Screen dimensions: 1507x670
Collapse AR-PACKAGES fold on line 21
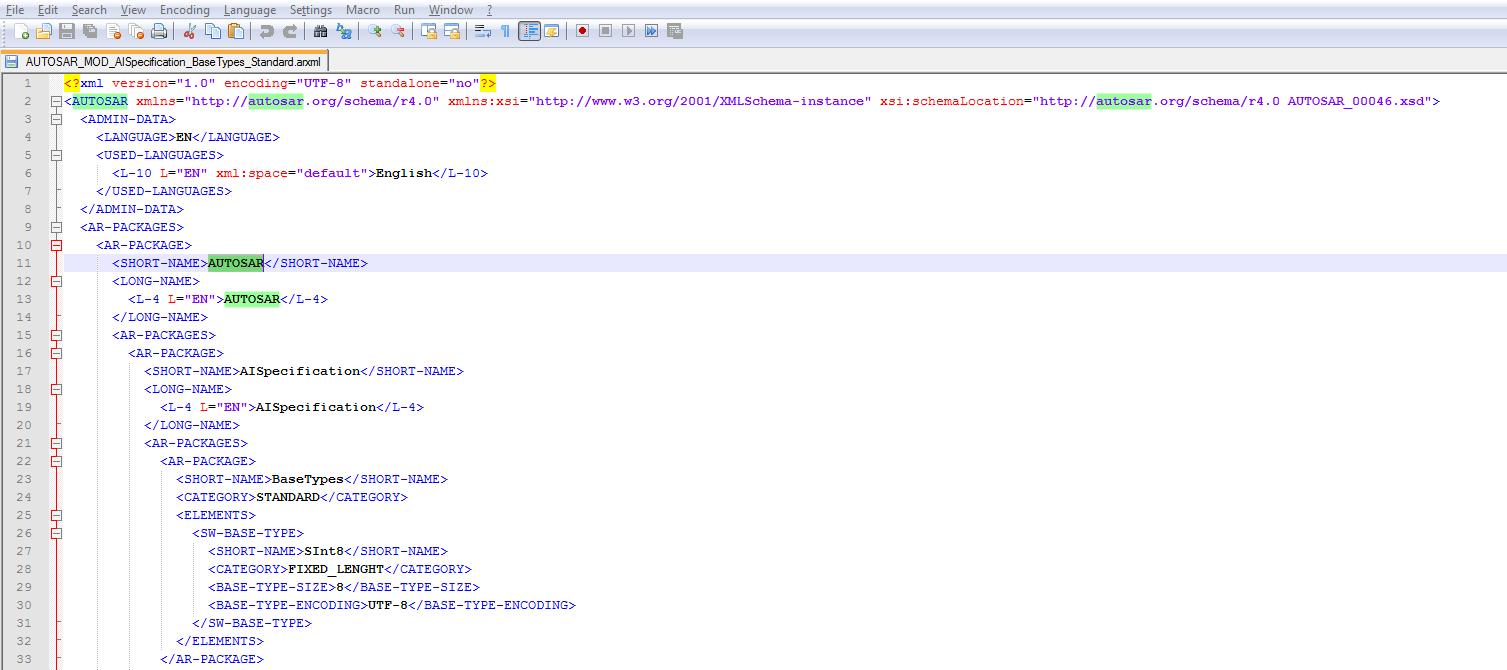click(56, 443)
